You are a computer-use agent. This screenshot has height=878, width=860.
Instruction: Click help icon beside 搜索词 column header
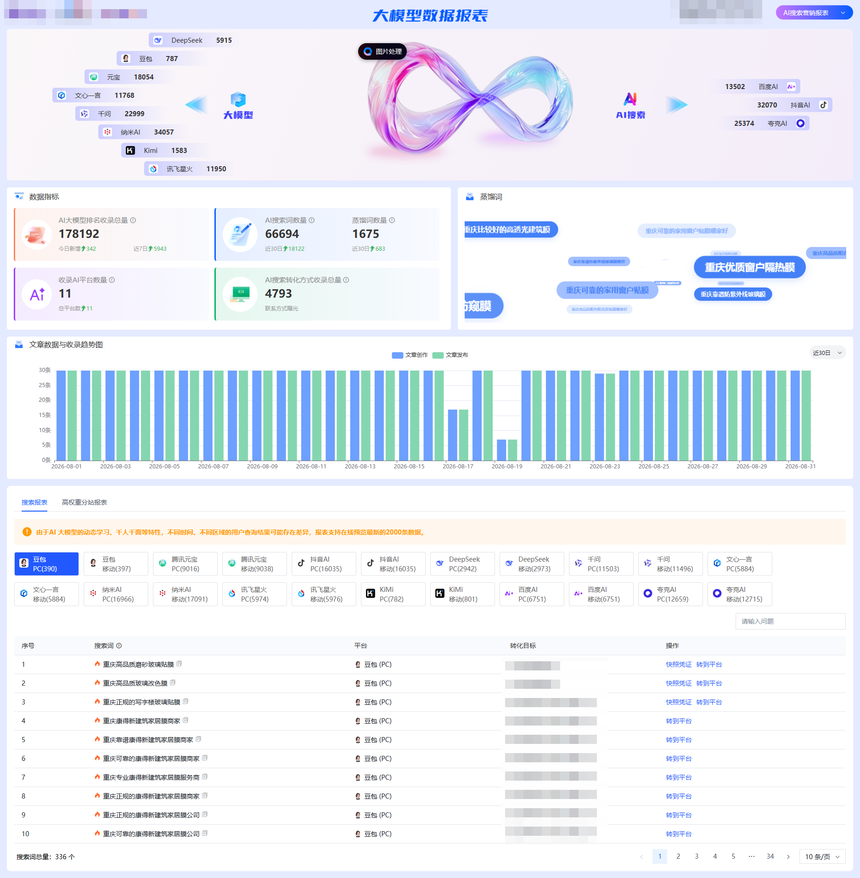click(119, 646)
